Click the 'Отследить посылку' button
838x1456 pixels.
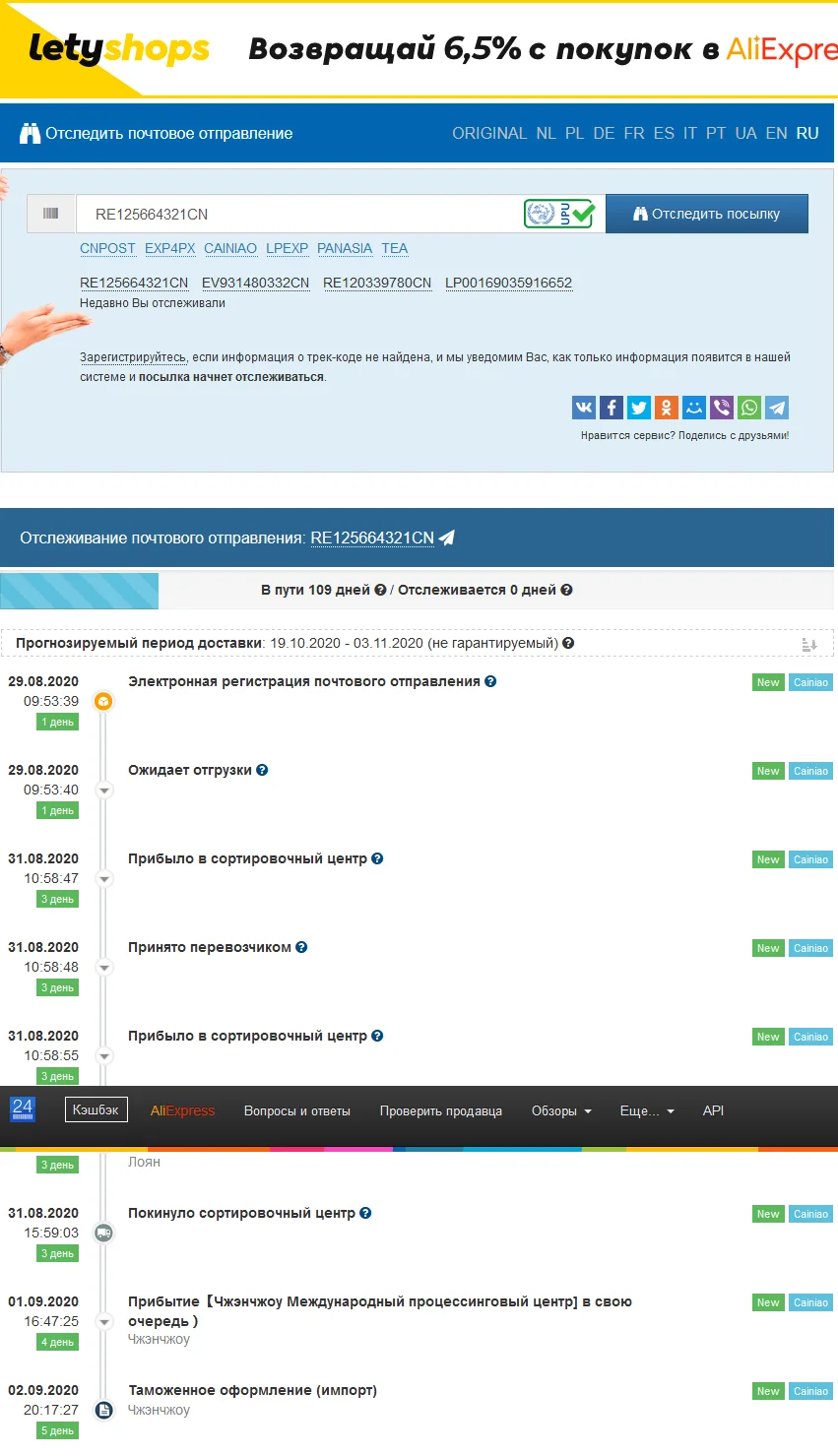(x=707, y=214)
